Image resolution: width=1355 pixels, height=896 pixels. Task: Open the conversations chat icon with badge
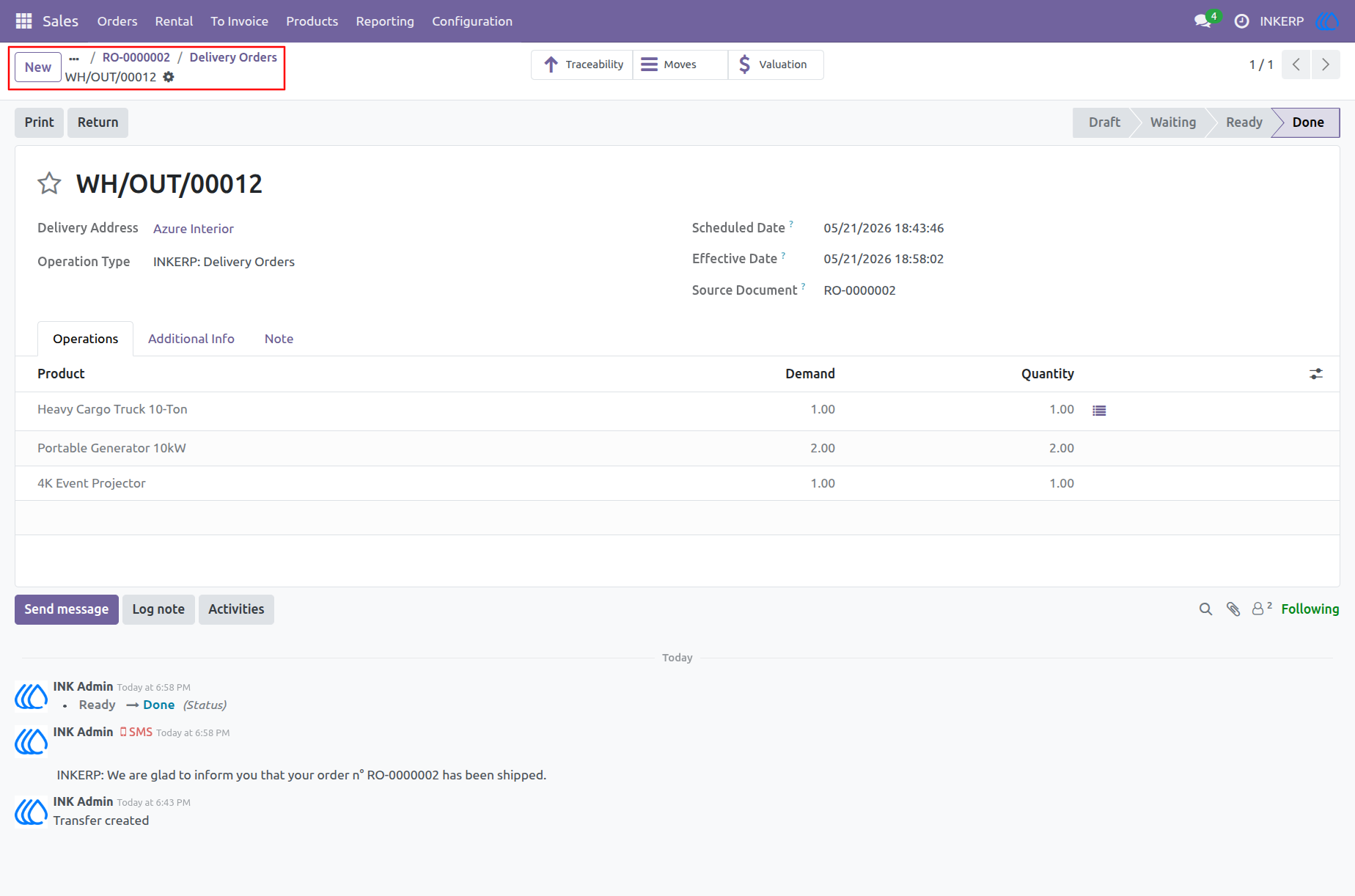[1203, 21]
